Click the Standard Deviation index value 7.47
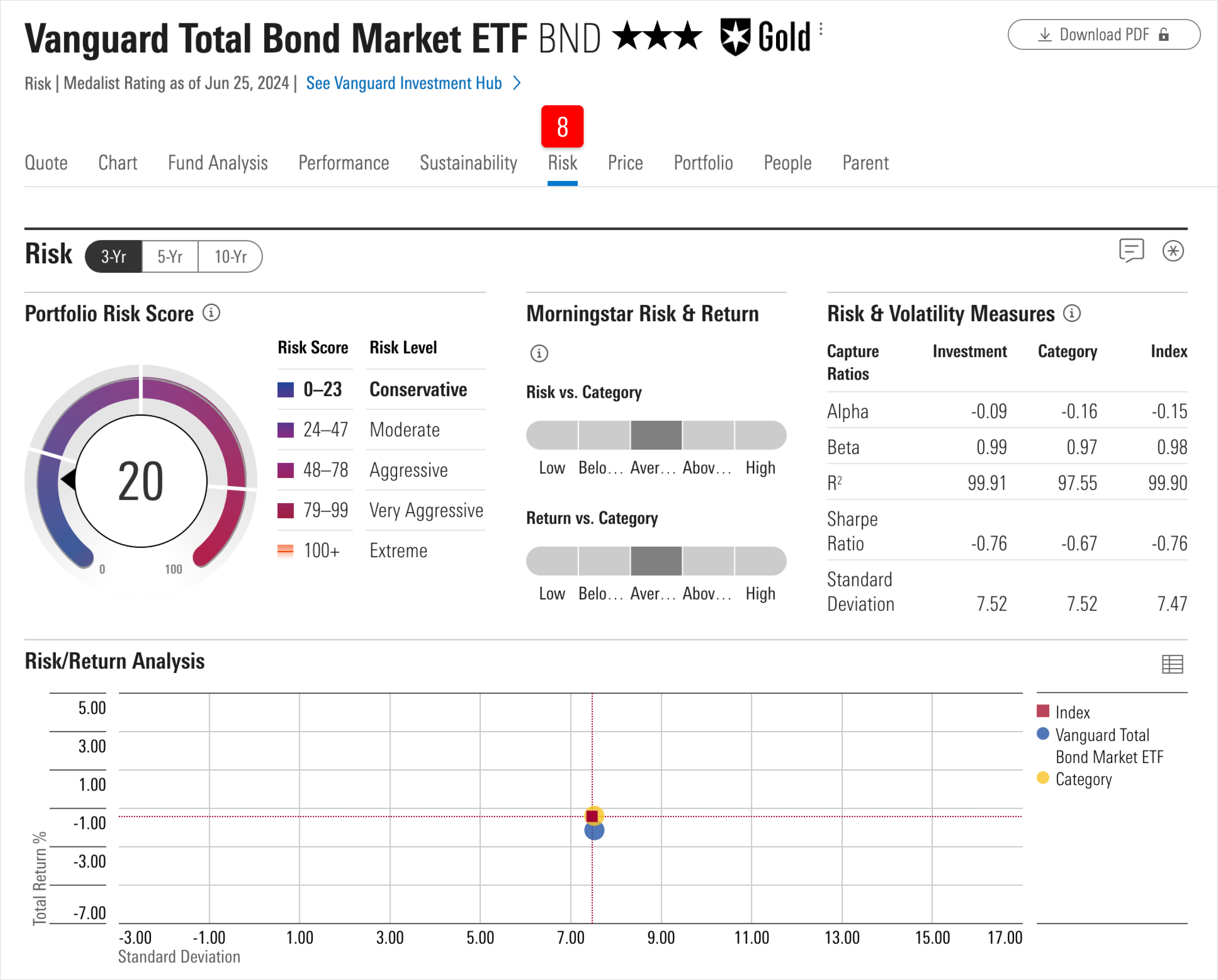This screenshot has height=980, width=1218. (x=1172, y=604)
